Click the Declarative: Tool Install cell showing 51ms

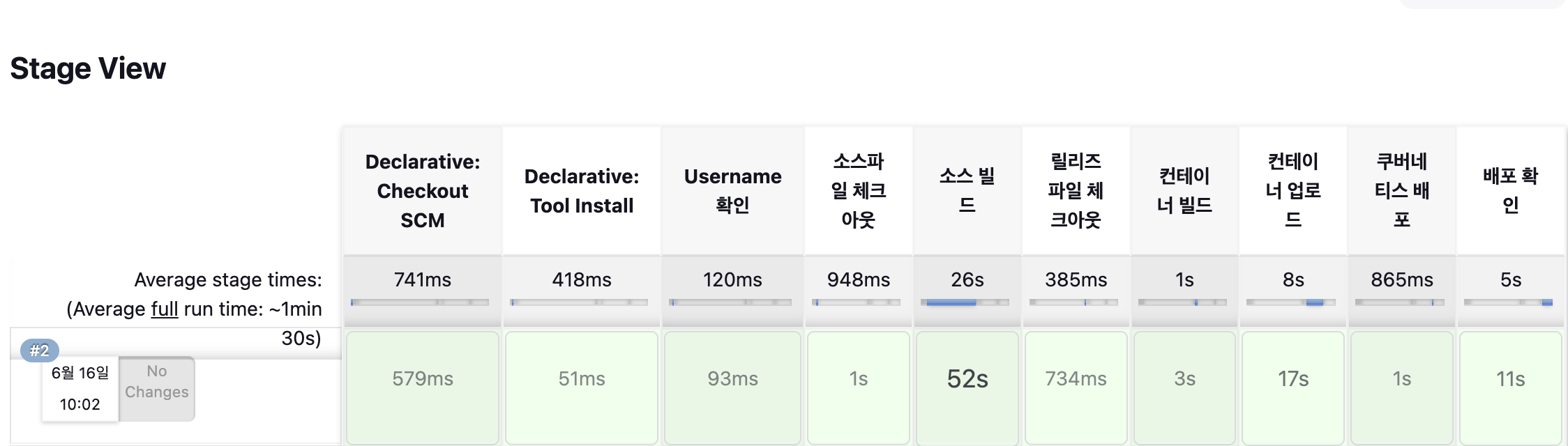(581, 380)
